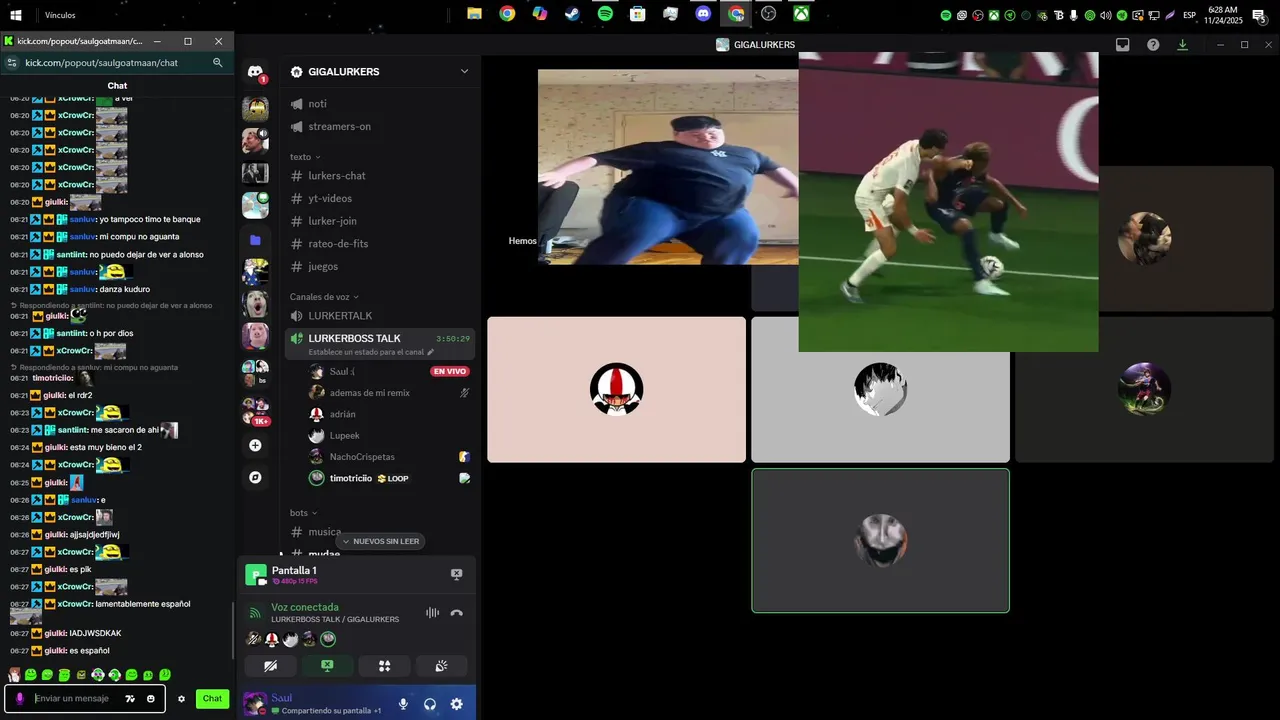Open Xbox app from the taskbar
The image size is (1280, 720).
[x=801, y=14]
